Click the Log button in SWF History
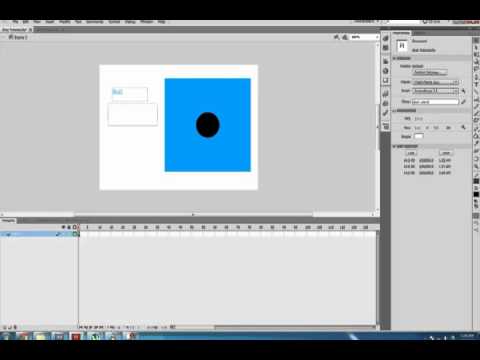The width and height of the screenshot is (480, 360). pyautogui.click(x=411, y=153)
